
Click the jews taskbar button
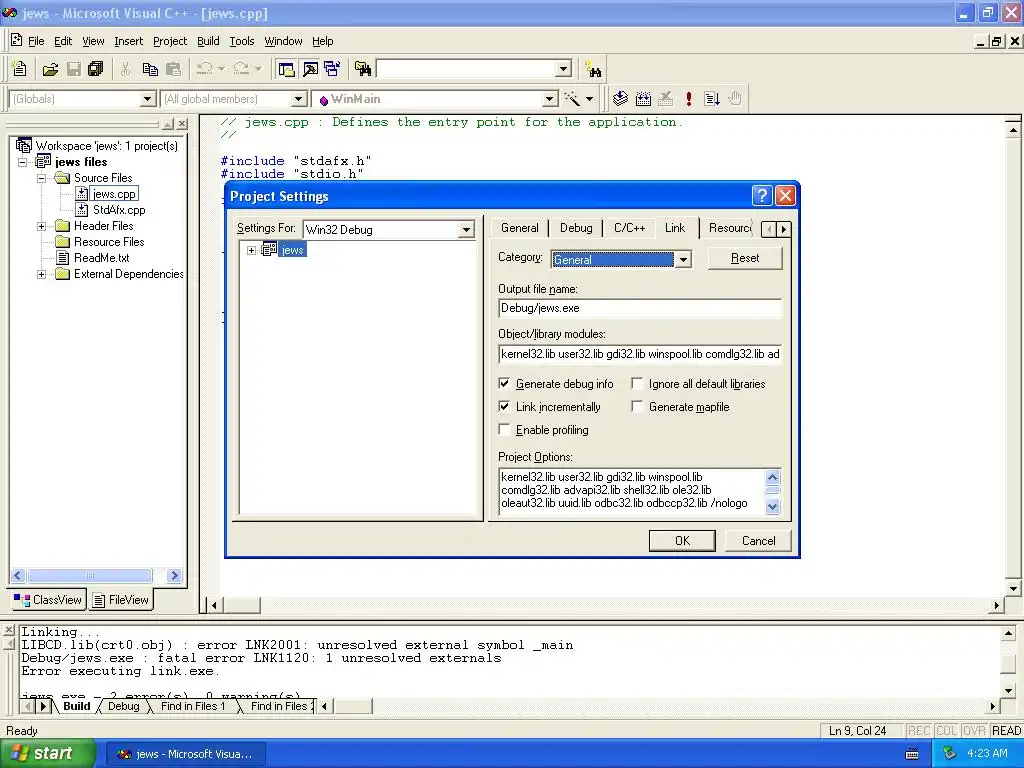pyautogui.click(x=186, y=754)
